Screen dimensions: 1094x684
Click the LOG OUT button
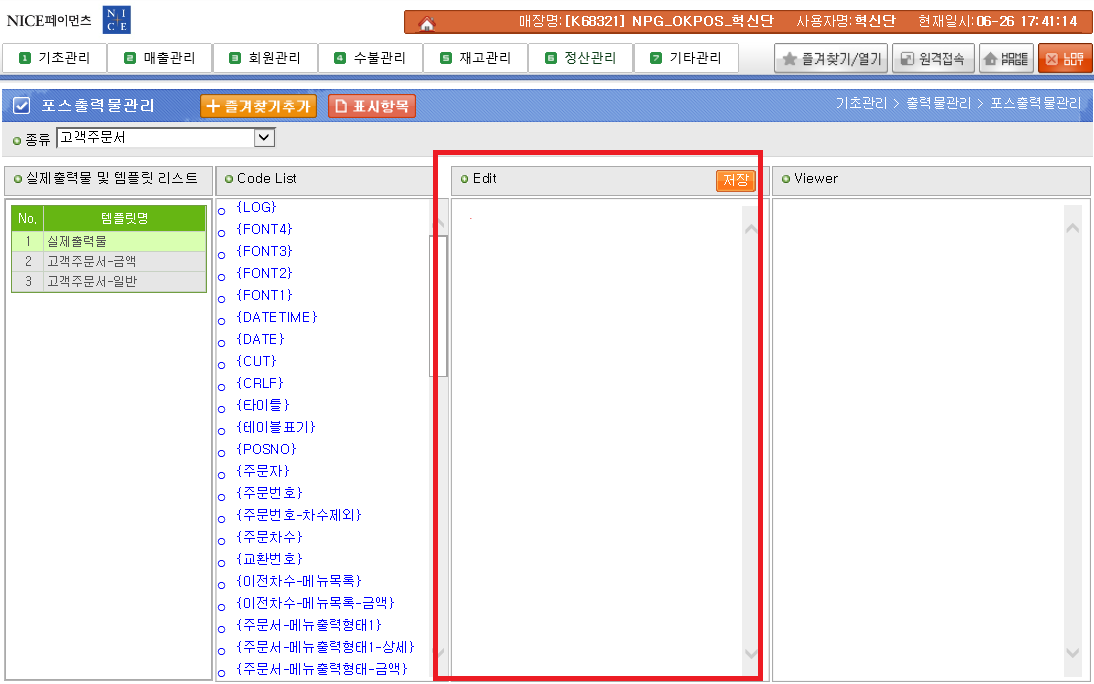[x=1064, y=59]
